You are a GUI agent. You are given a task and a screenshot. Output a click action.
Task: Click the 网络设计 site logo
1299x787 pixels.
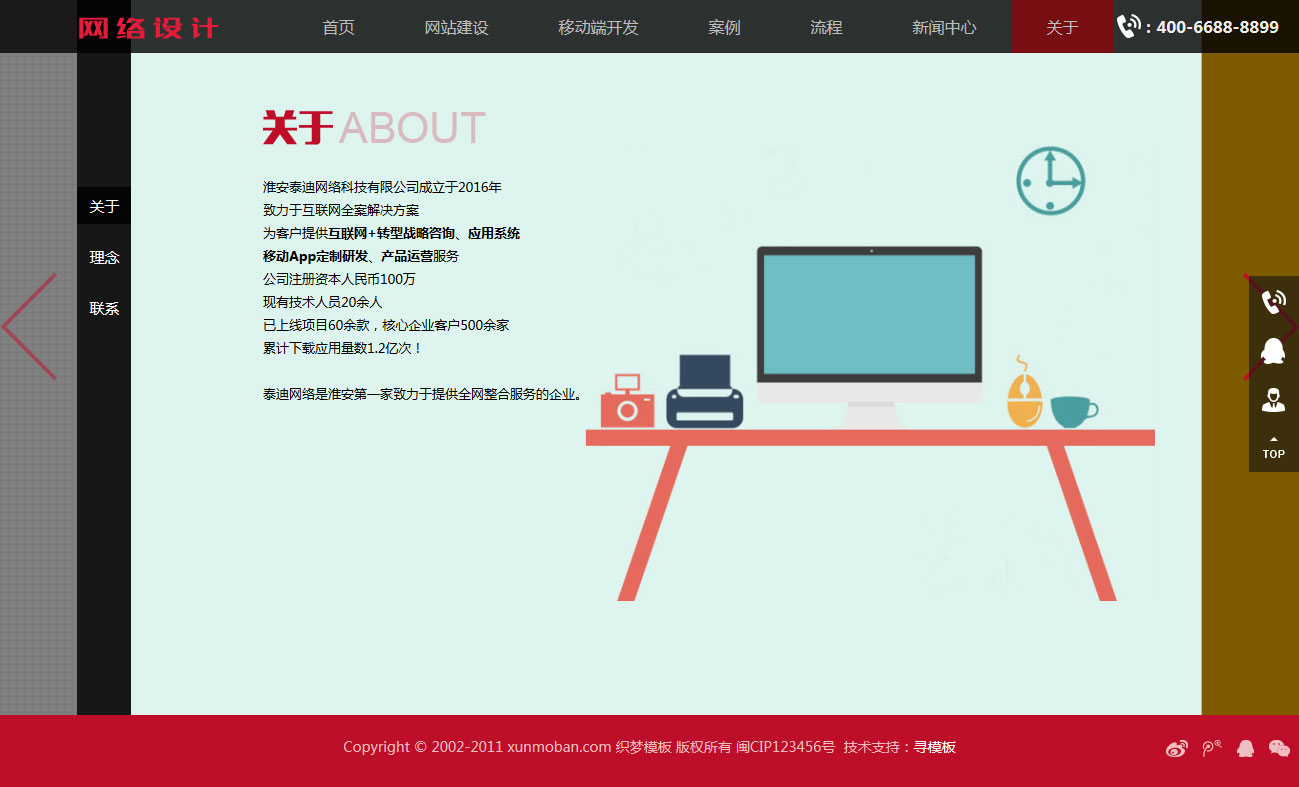(x=148, y=27)
